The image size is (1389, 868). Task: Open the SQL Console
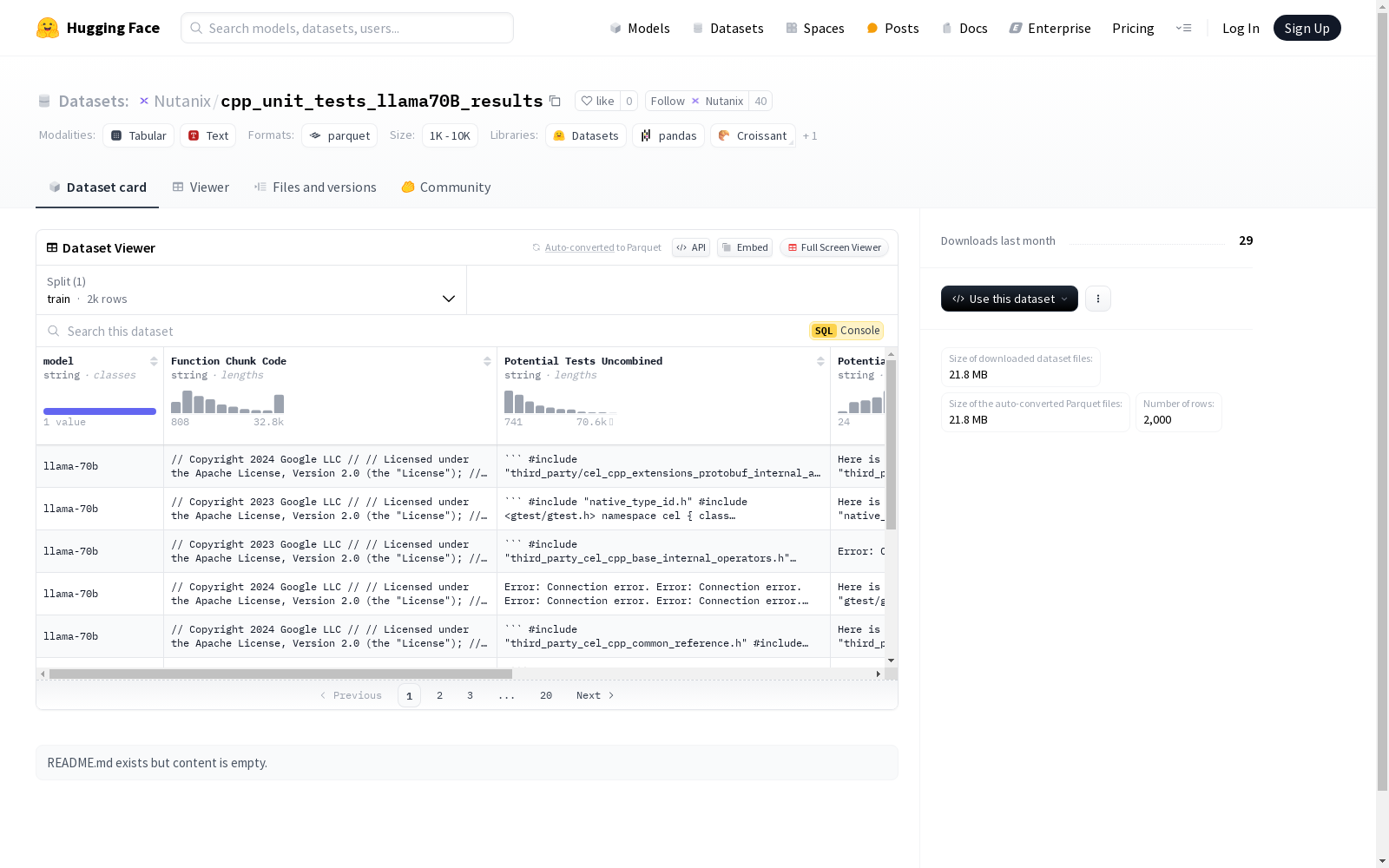pos(846,331)
